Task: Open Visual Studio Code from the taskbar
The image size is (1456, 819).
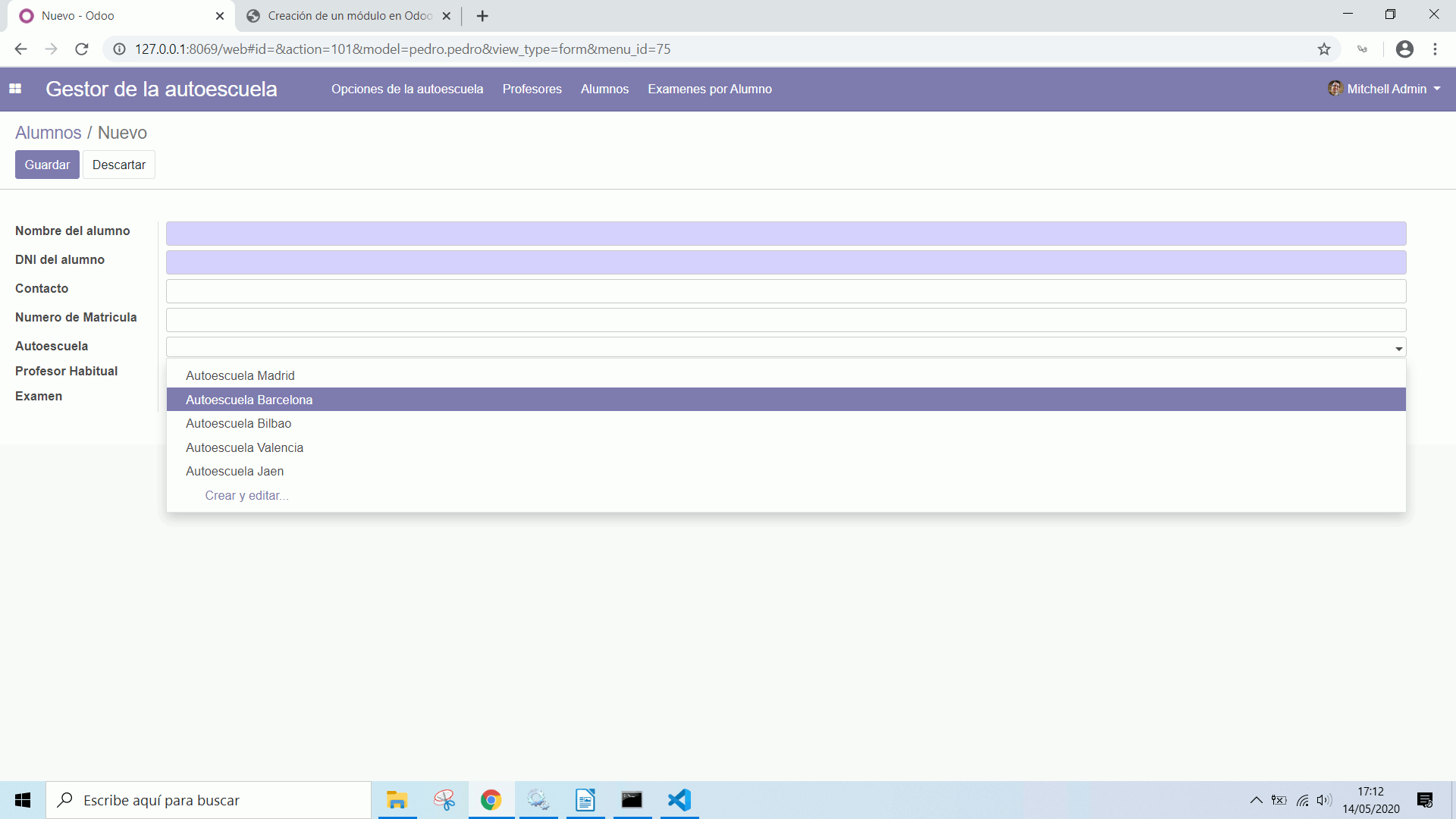Action: pos(679,800)
